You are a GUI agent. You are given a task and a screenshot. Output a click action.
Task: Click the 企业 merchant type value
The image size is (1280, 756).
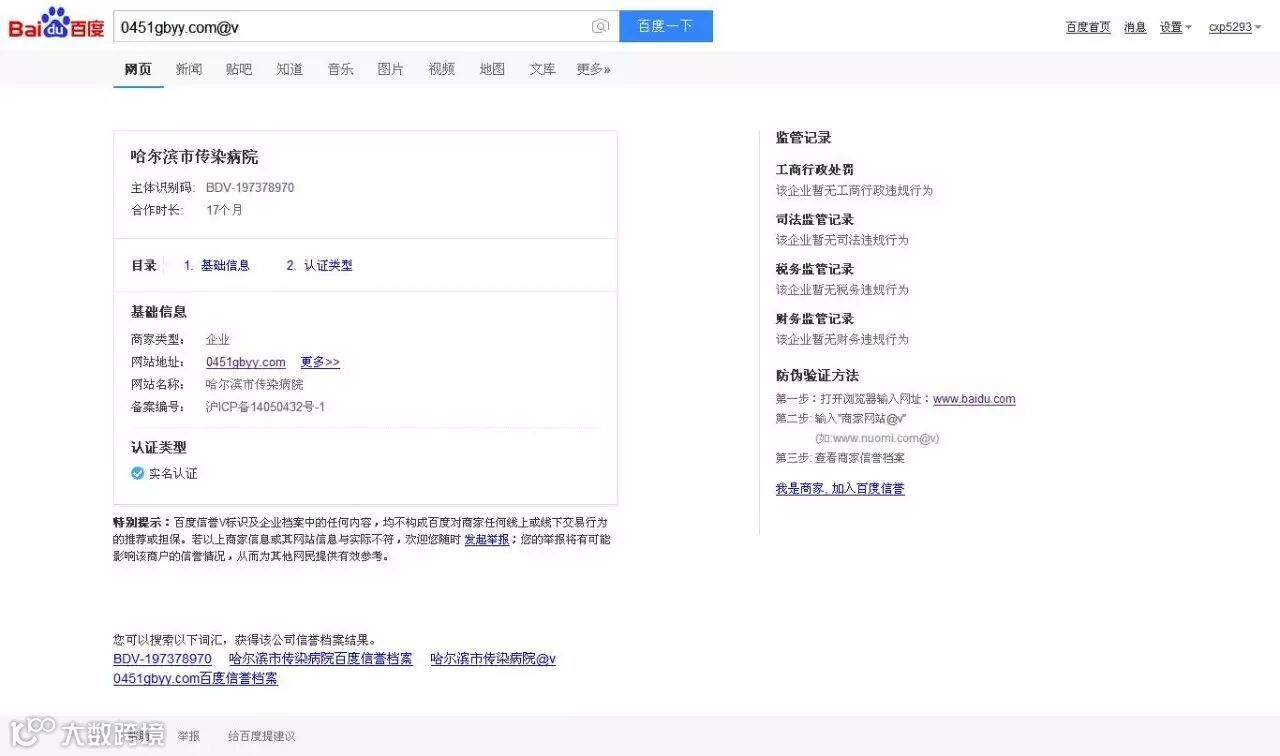218,340
